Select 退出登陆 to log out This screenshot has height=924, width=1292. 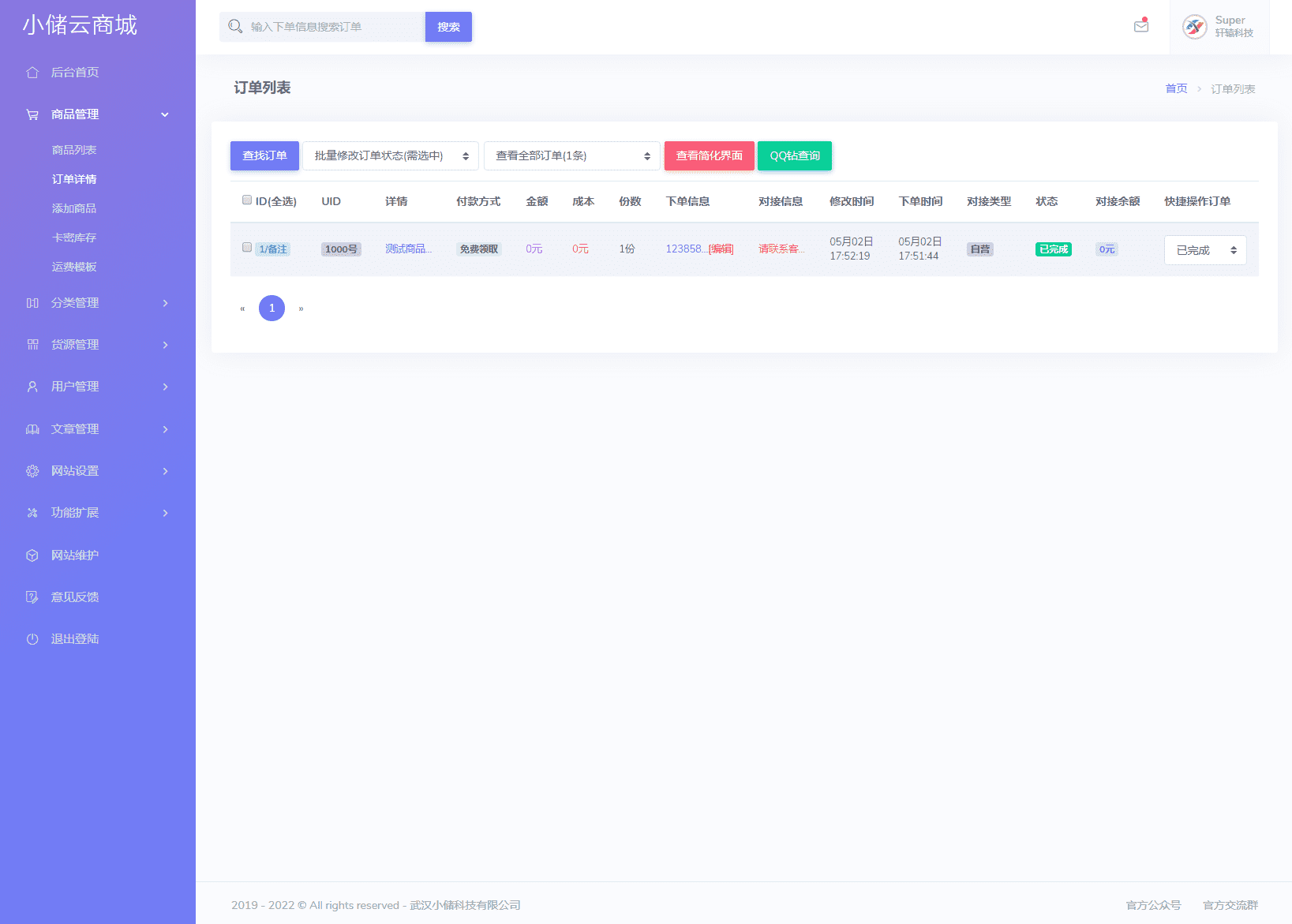click(75, 639)
